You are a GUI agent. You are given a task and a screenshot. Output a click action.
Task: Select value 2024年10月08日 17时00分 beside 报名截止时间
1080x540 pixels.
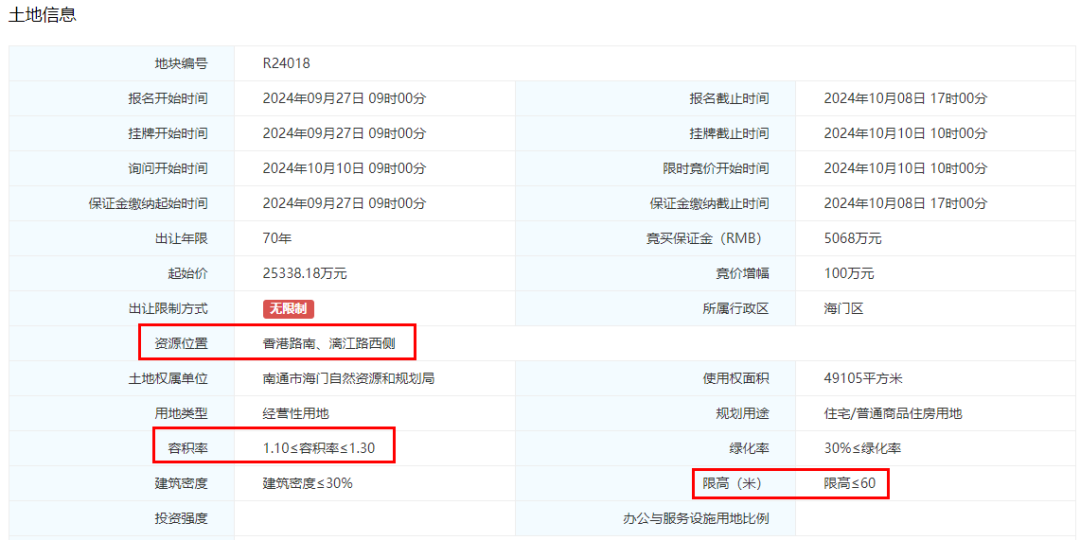pyautogui.click(x=906, y=98)
